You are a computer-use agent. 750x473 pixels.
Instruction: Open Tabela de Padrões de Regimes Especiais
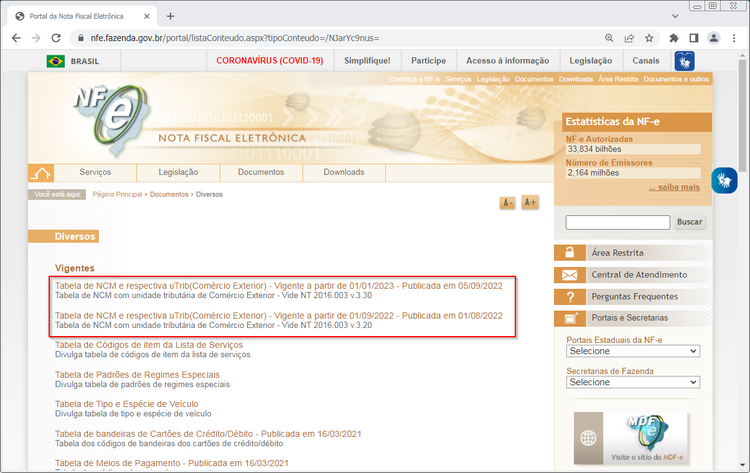pyautogui.click(x=137, y=374)
